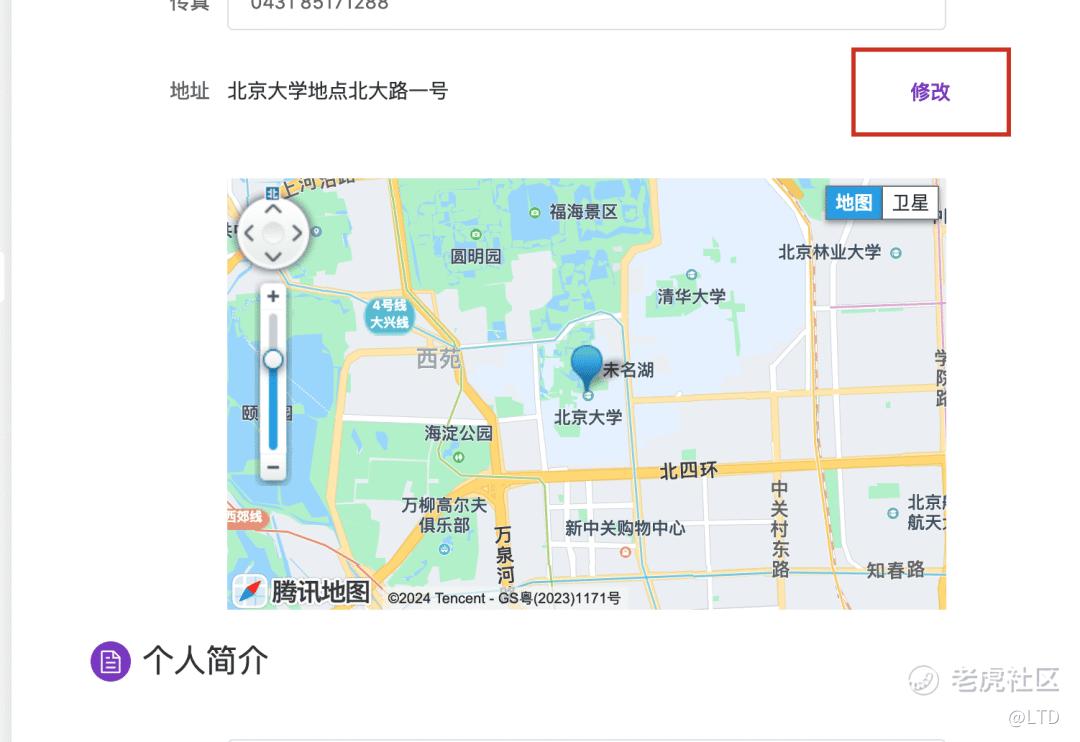Image resolution: width=1080 pixels, height=742 pixels.
Task: Pan map up with the up arrow
Action: pos(273,208)
